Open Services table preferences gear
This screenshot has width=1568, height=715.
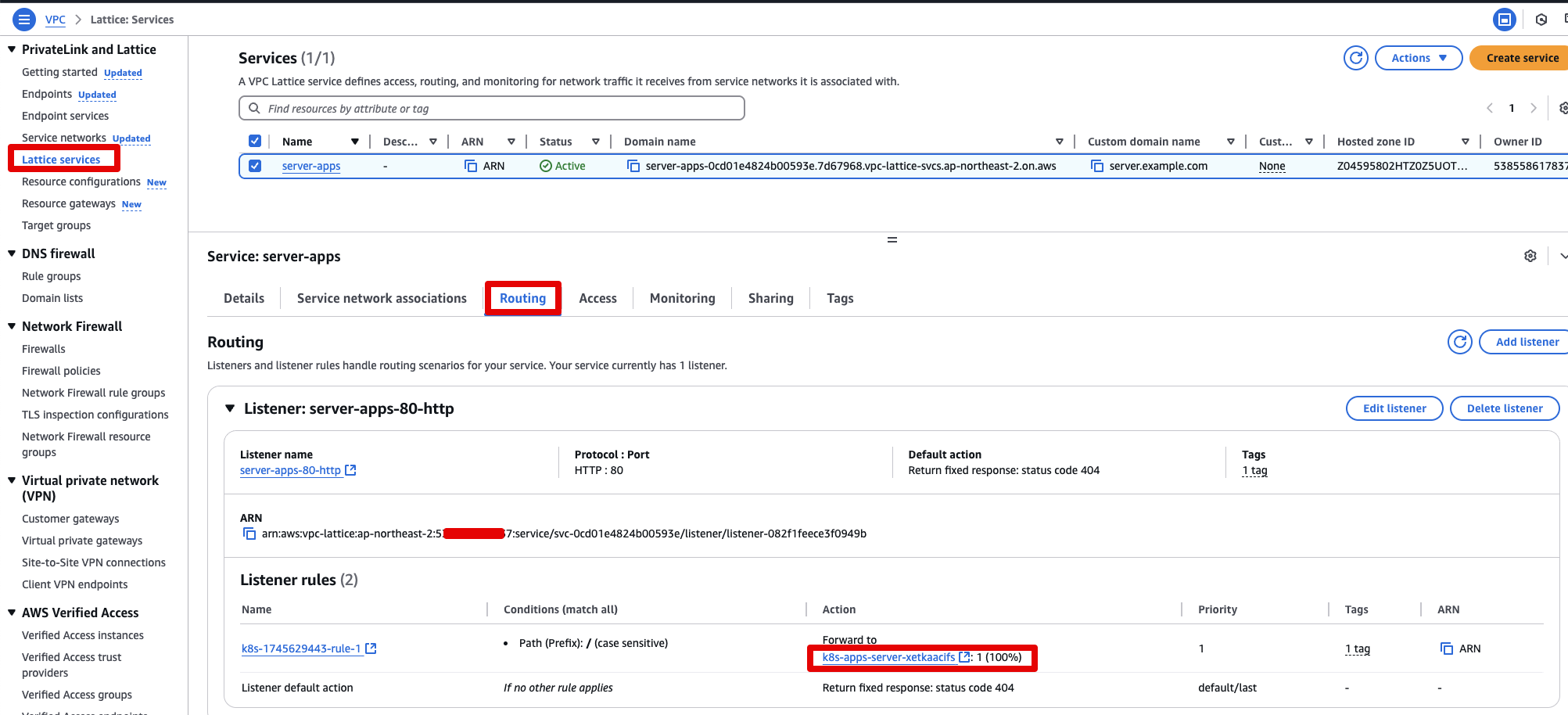(1563, 108)
